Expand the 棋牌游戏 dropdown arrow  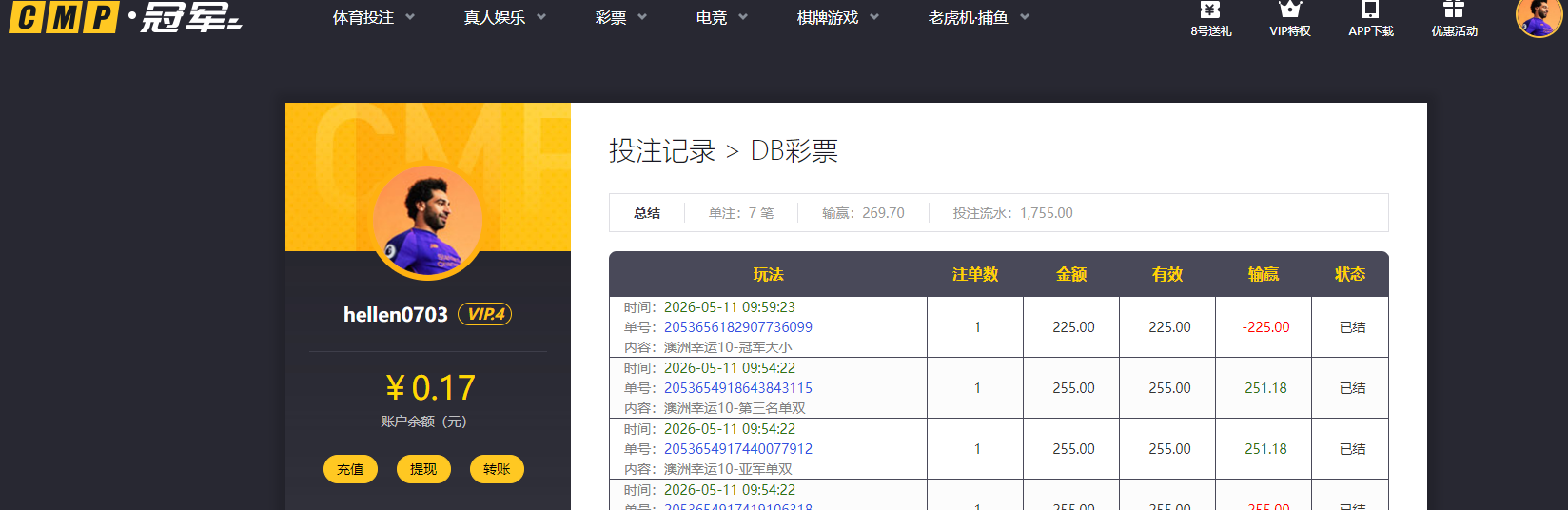pos(874,17)
